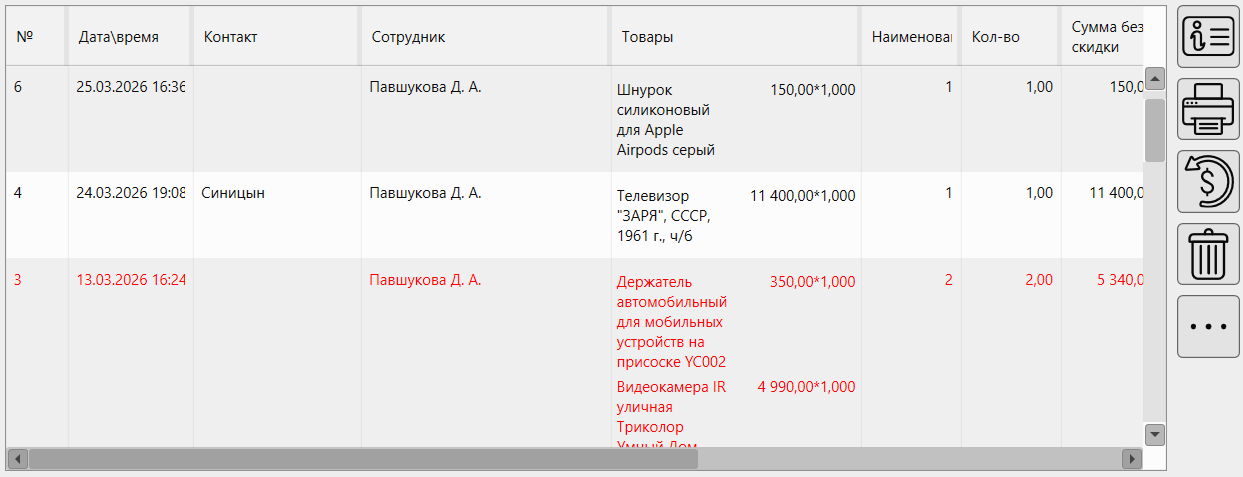Screen dimensions: 1243x477
Task: Click the Сотрудник column header
Action: click(408, 37)
